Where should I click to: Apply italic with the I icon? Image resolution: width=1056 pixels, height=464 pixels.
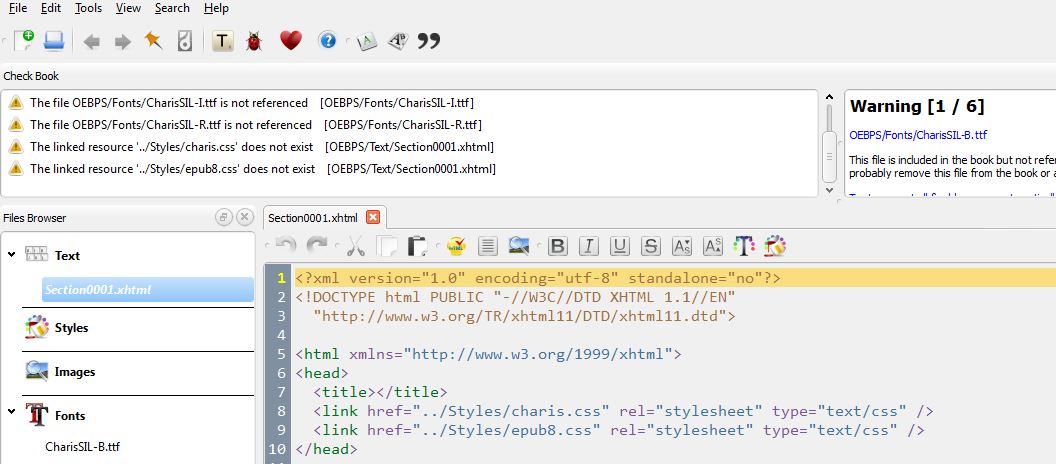589,246
